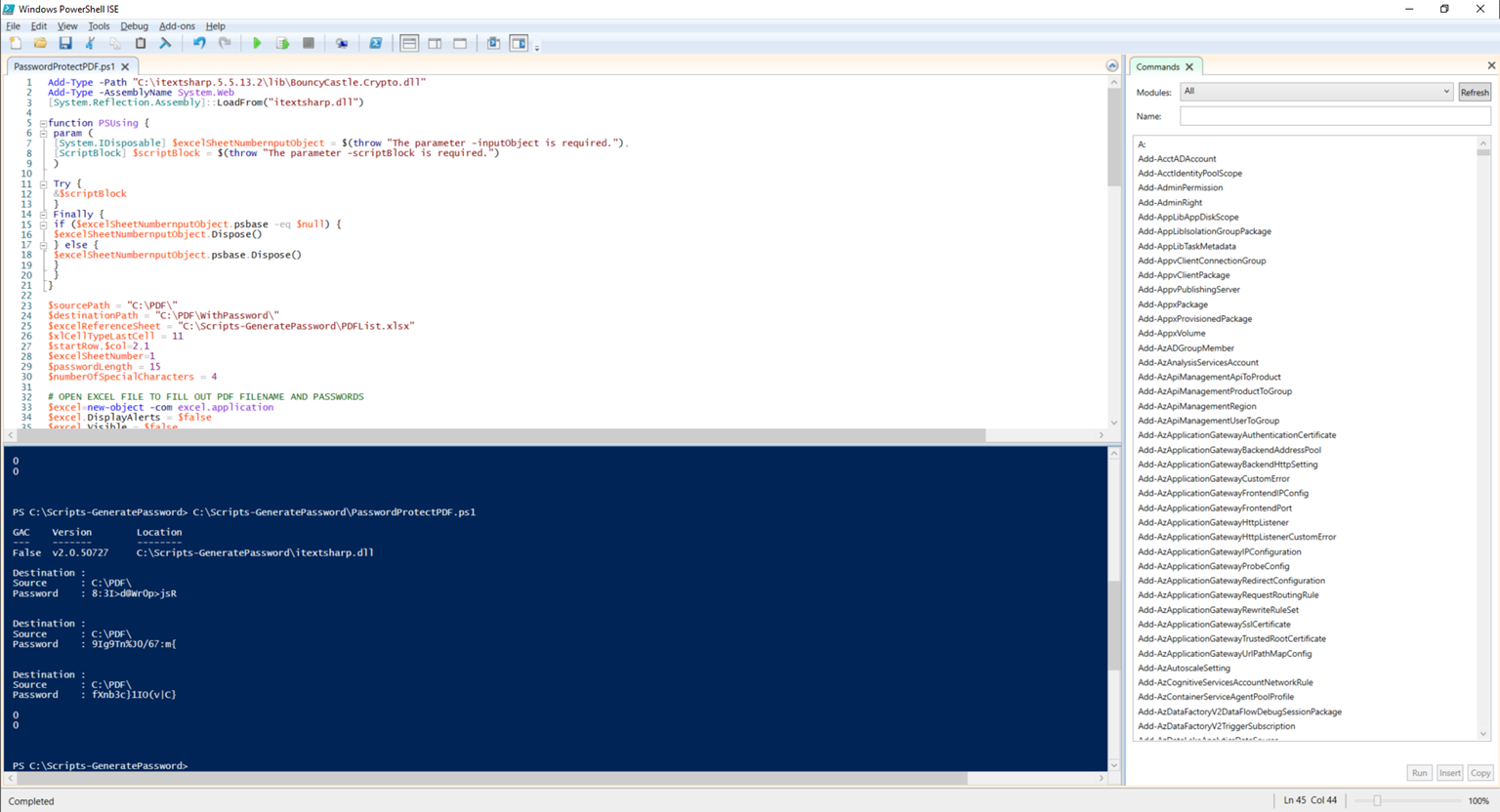
Task: Focus the Name search field
Action: [1335, 116]
